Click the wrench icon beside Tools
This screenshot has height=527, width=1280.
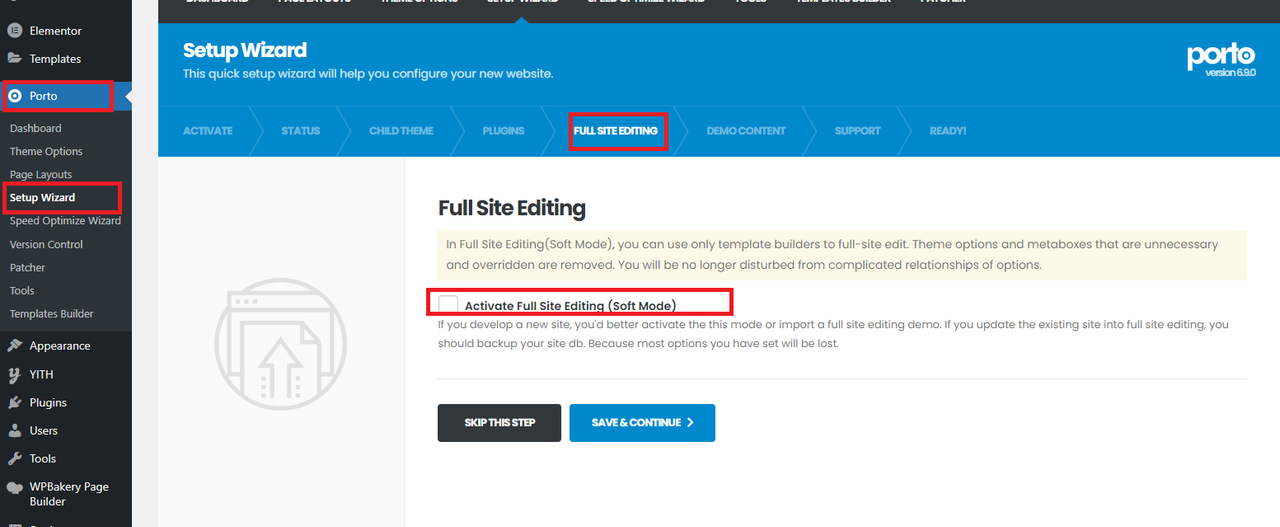coord(15,458)
